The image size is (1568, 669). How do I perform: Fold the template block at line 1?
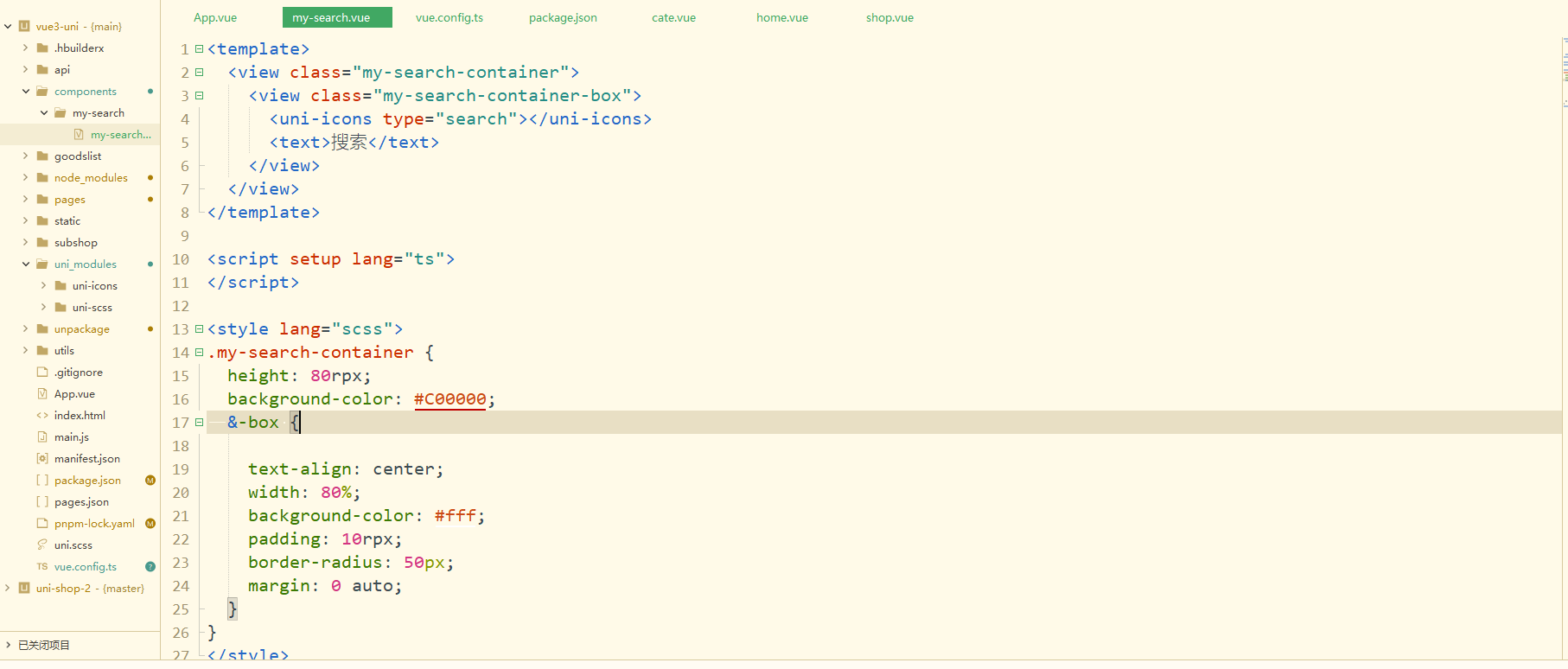[200, 49]
